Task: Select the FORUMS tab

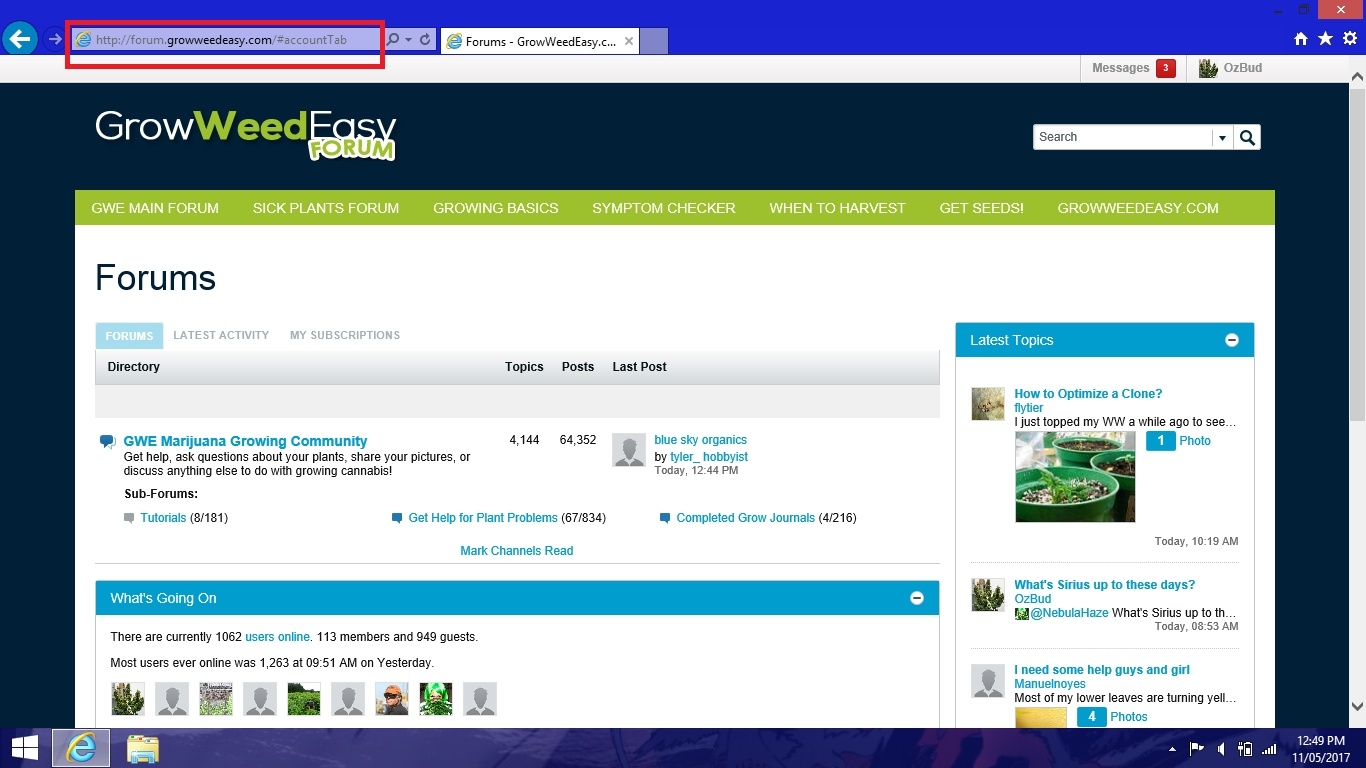Action: (129, 336)
